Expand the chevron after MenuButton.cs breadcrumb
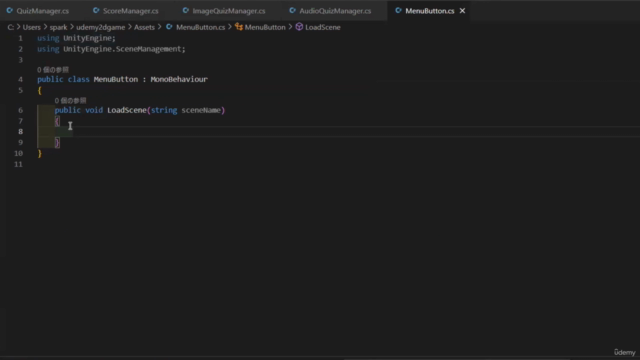The height and width of the screenshot is (360, 640). click(230, 27)
